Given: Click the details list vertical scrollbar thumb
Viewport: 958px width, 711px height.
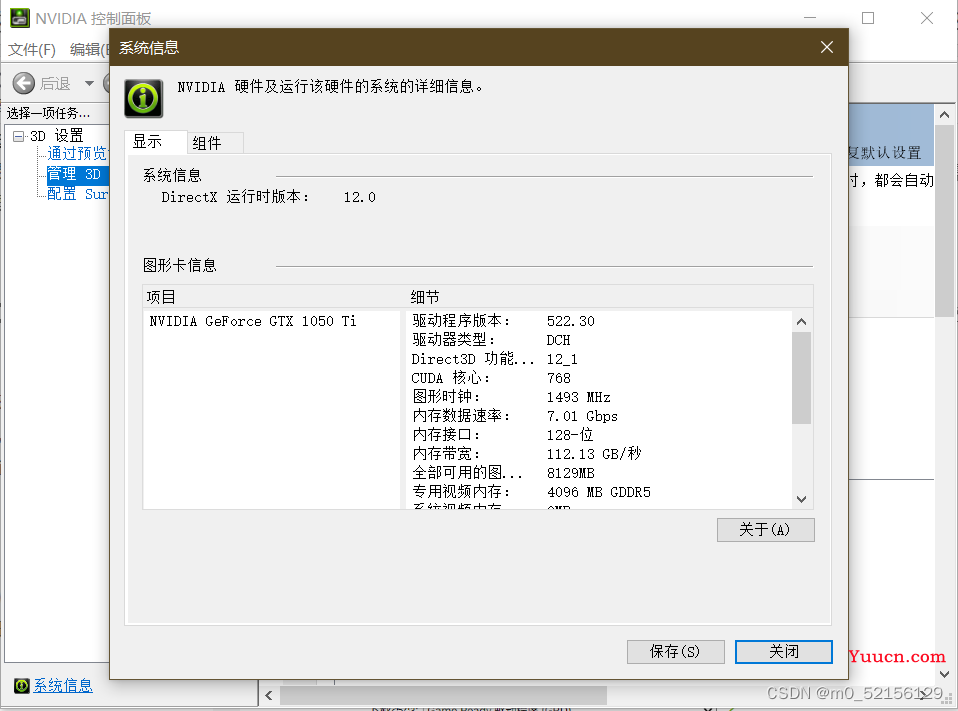Looking at the screenshot, I should (802, 377).
